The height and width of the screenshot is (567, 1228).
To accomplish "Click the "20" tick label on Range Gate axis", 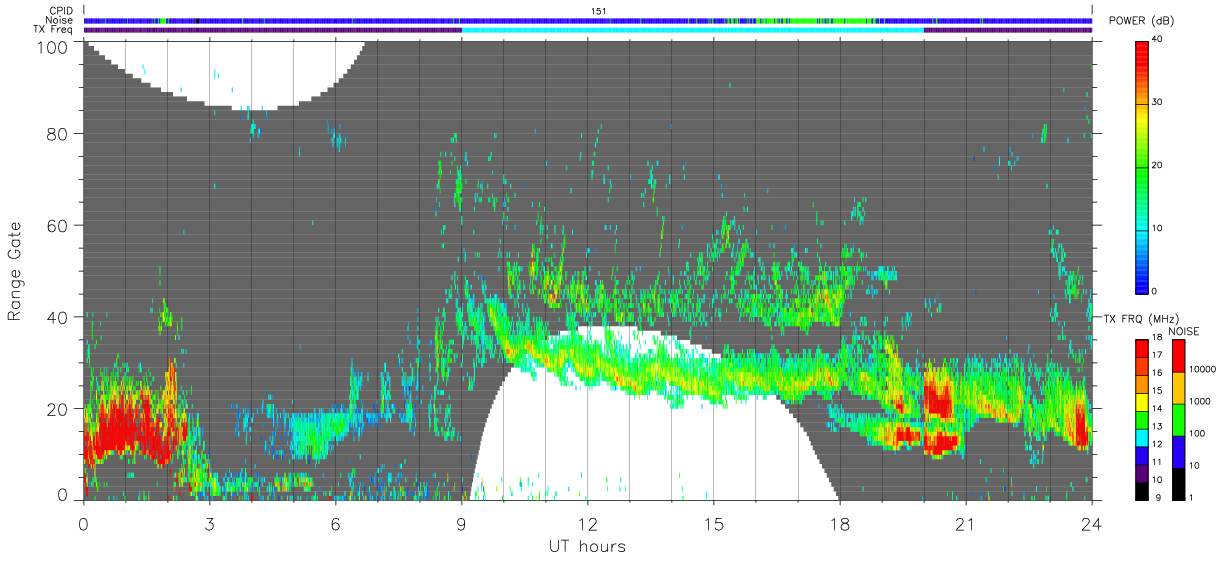I will (58, 409).
